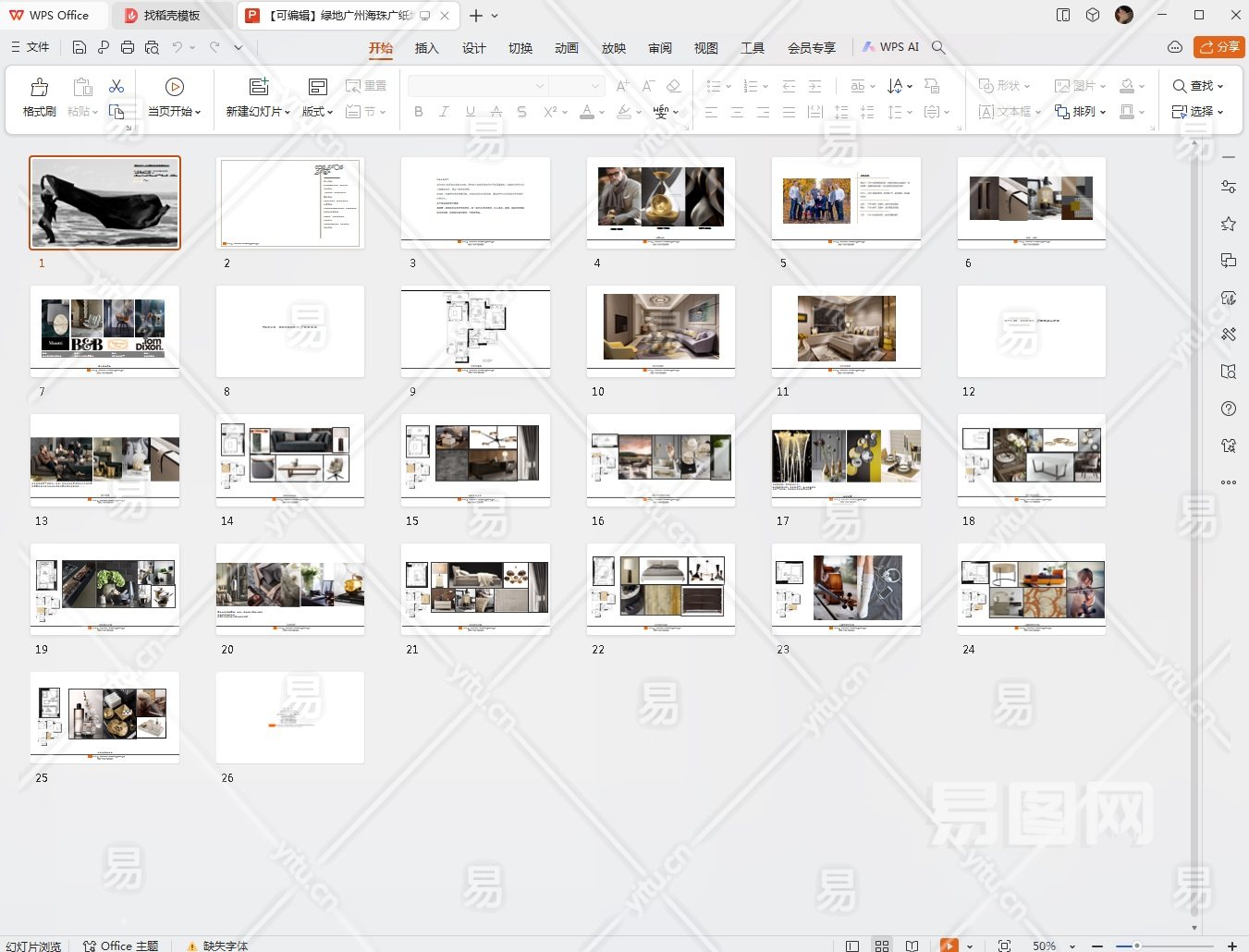
Task: Click the Cut scissors icon
Action: (x=116, y=86)
